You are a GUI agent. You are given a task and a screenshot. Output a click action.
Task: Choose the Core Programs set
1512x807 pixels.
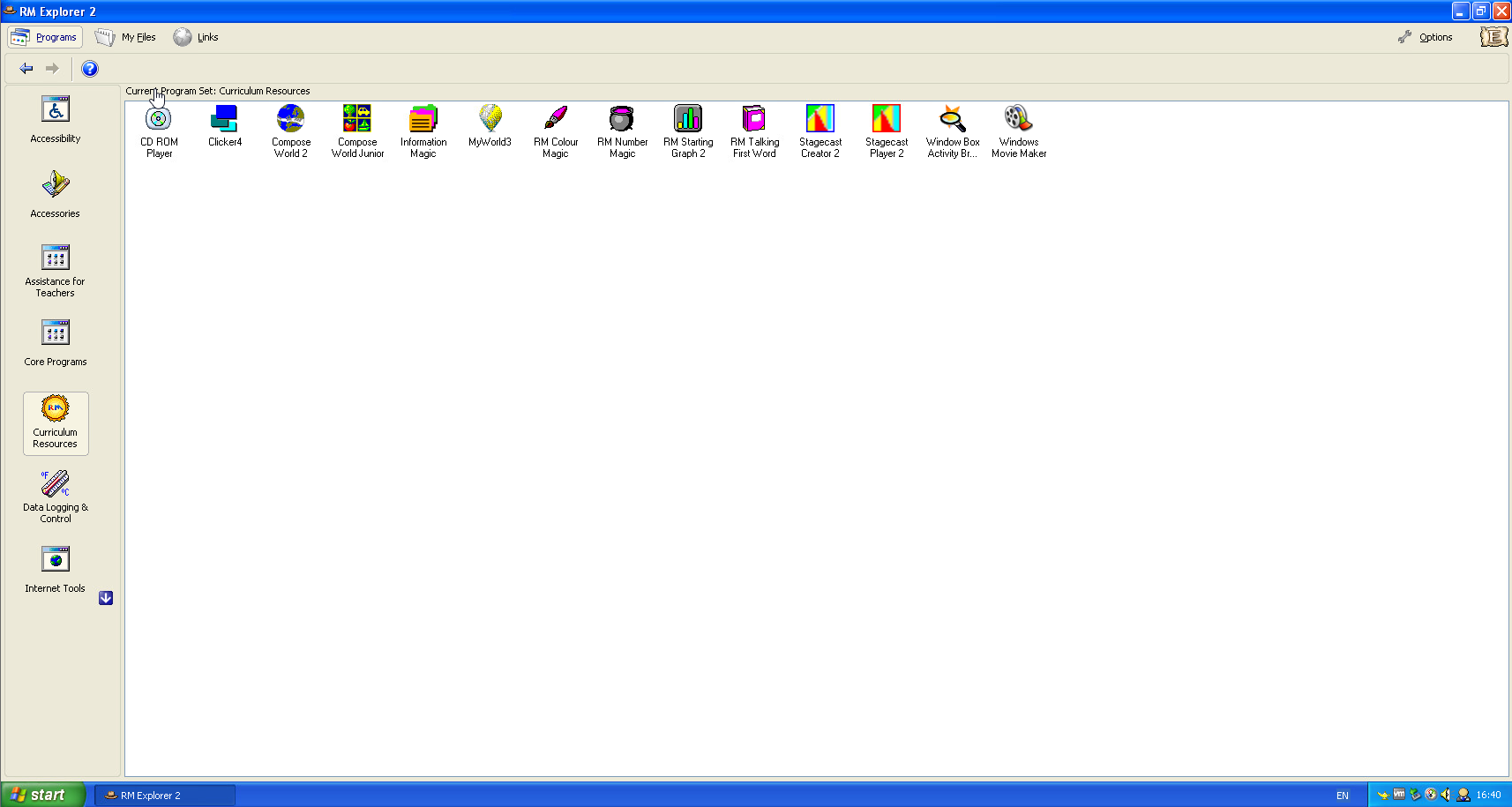pyautogui.click(x=56, y=343)
